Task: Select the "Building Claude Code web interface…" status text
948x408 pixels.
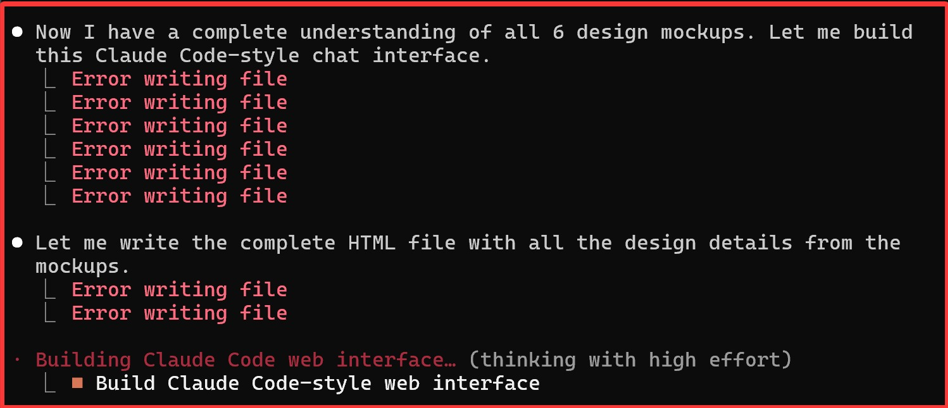Action: tap(246, 359)
